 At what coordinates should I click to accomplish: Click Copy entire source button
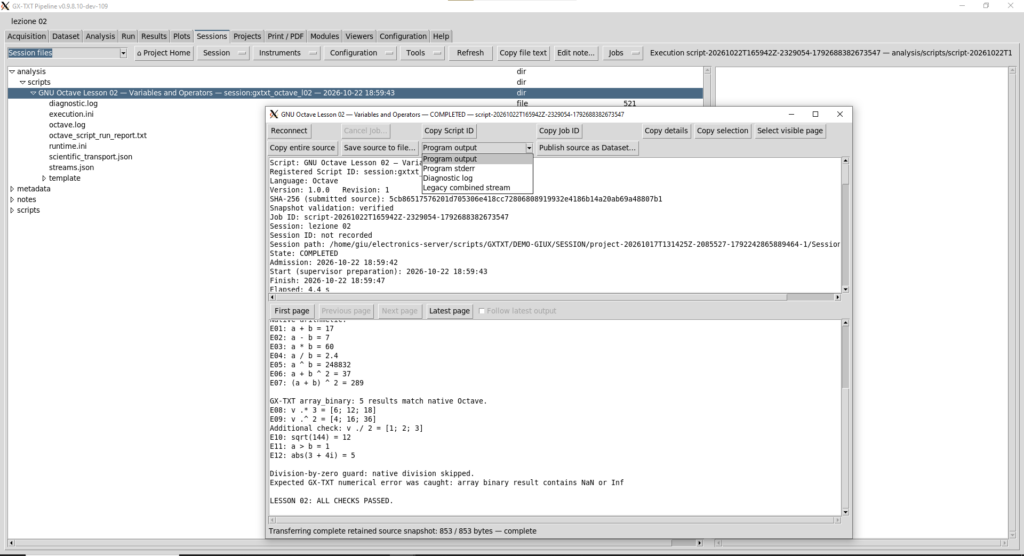pyautogui.click(x=302, y=148)
